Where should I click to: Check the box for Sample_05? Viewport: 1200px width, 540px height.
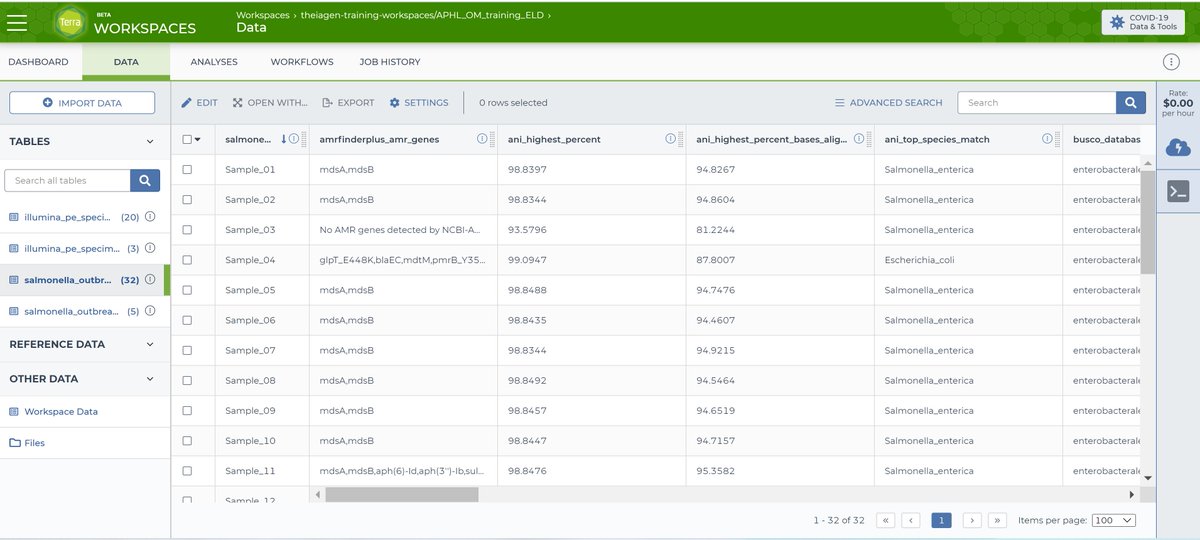click(187, 290)
